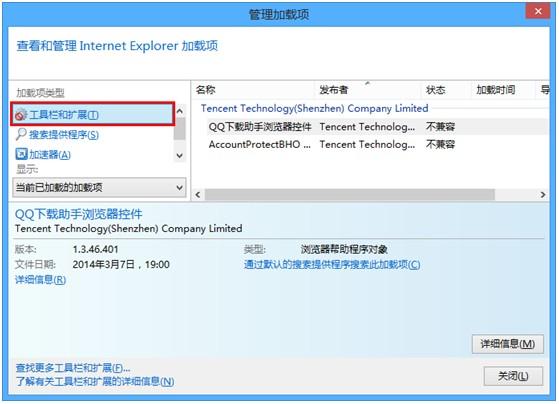This screenshot has width=559, height=404.
Task: Click type value 浏览器帮助程序对象
Action: [344, 249]
